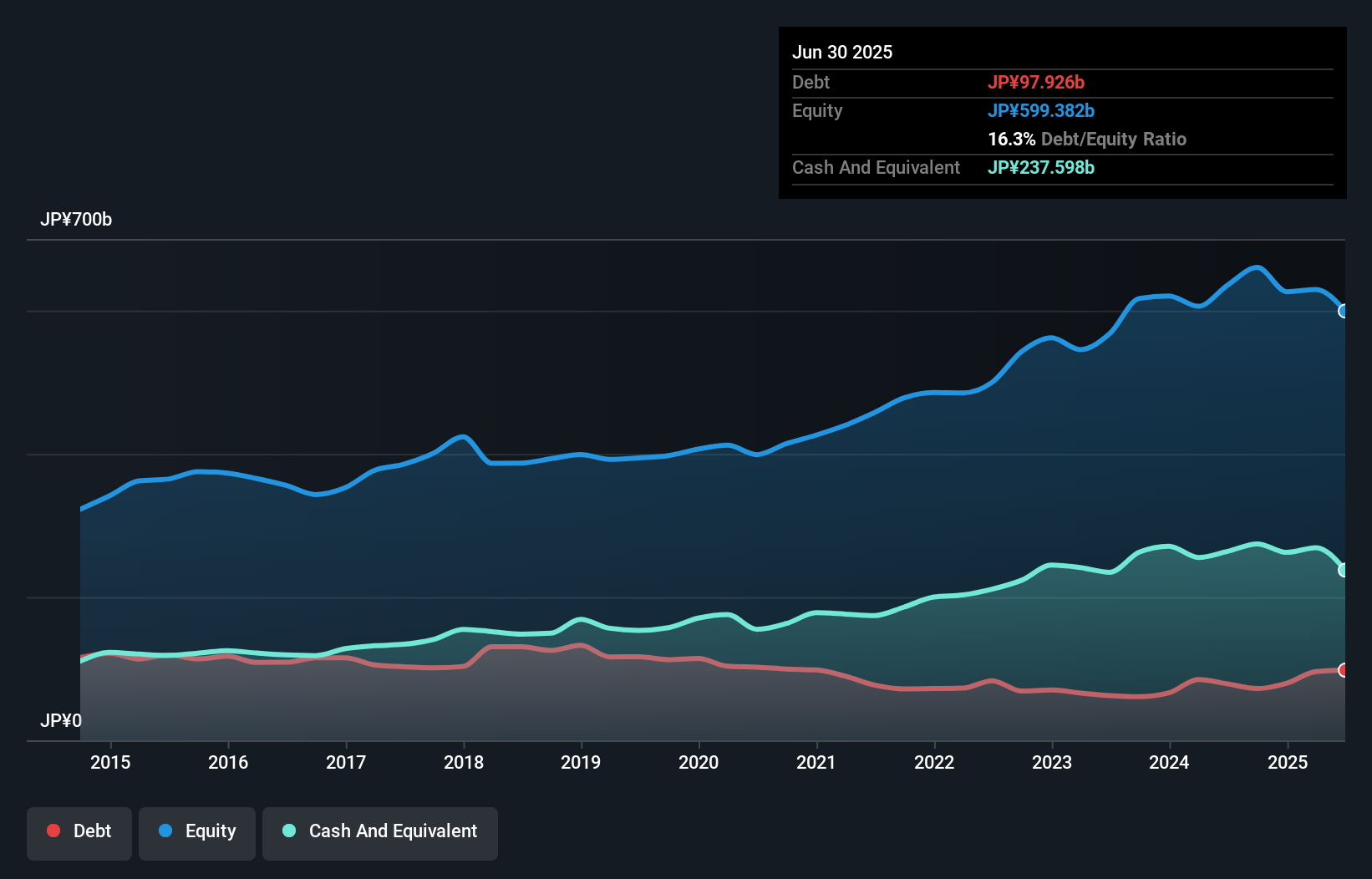Click the Debt value JP¥97.926b in tooltip
This screenshot has width=1372, height=879.
point(1036,82)
